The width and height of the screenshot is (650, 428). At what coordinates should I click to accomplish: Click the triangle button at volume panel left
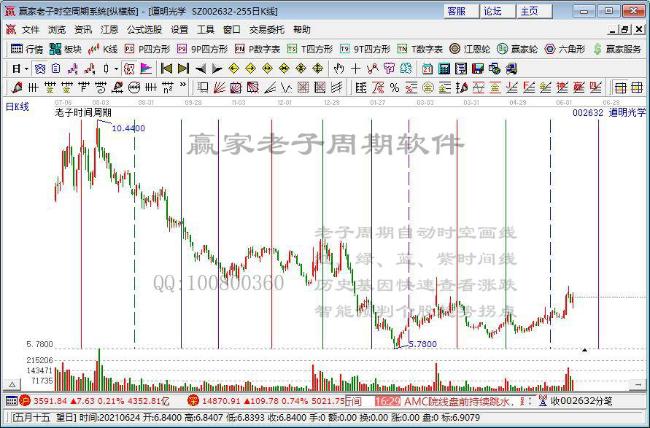tap(12, 384)
